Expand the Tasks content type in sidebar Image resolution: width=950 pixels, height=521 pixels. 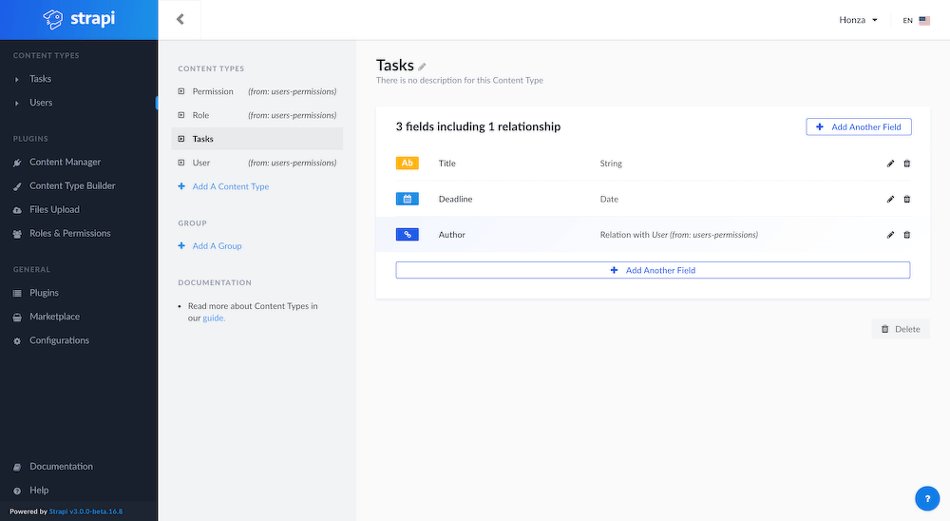[40, 79]
